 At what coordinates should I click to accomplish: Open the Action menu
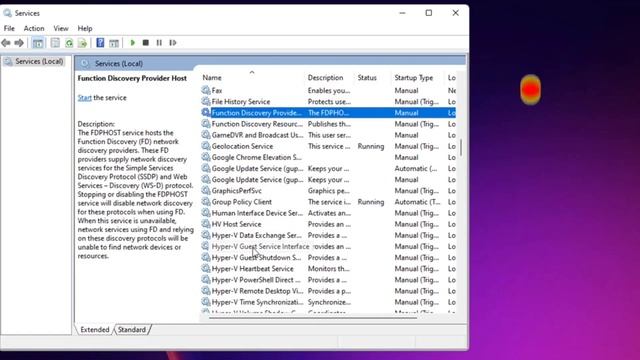coord(34,28)
